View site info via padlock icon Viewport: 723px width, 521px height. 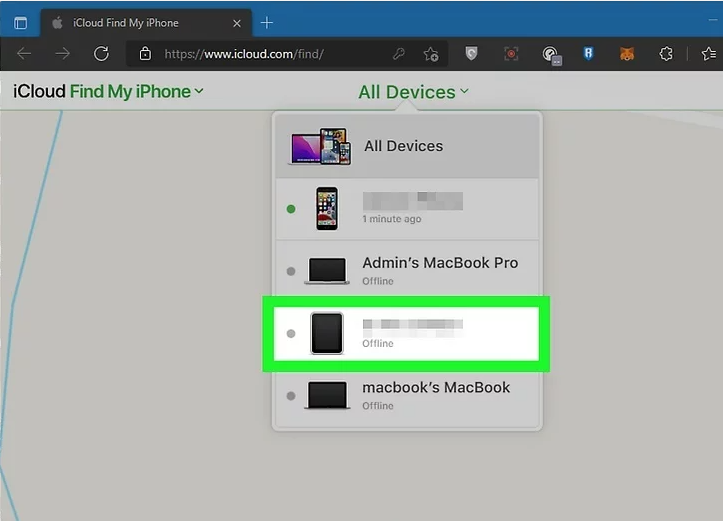point(145,54)
